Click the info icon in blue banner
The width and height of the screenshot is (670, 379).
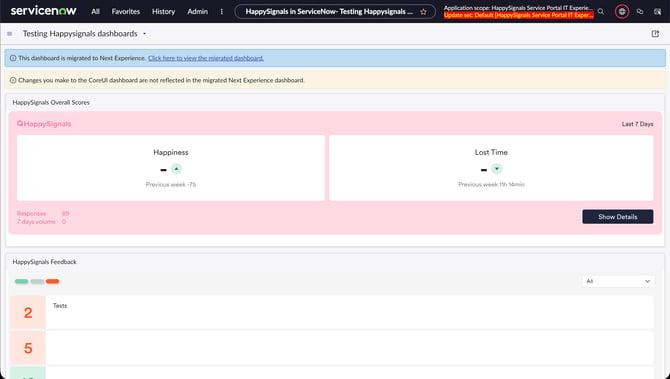[13, 58]
